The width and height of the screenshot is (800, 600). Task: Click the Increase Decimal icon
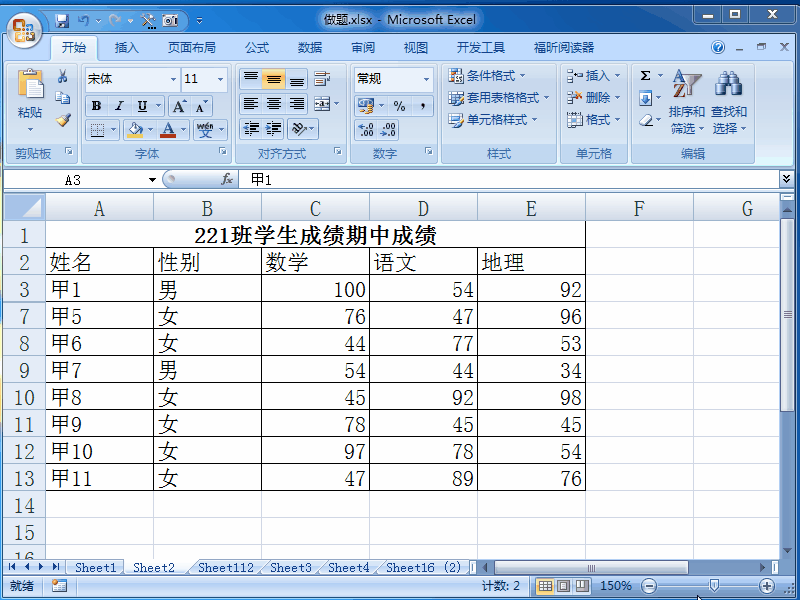(365, 128)
